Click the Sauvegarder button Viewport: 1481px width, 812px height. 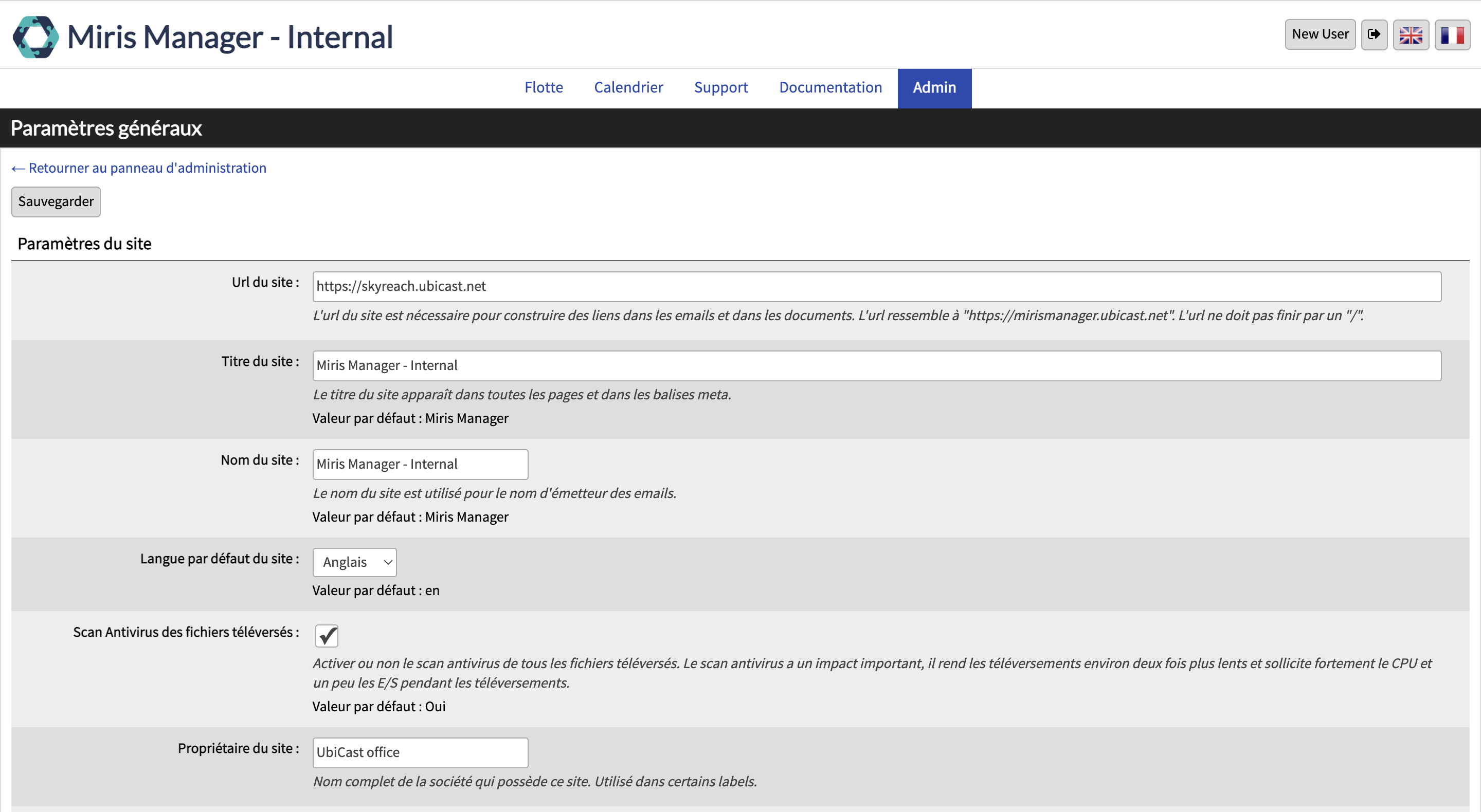[x=56, y=201]
